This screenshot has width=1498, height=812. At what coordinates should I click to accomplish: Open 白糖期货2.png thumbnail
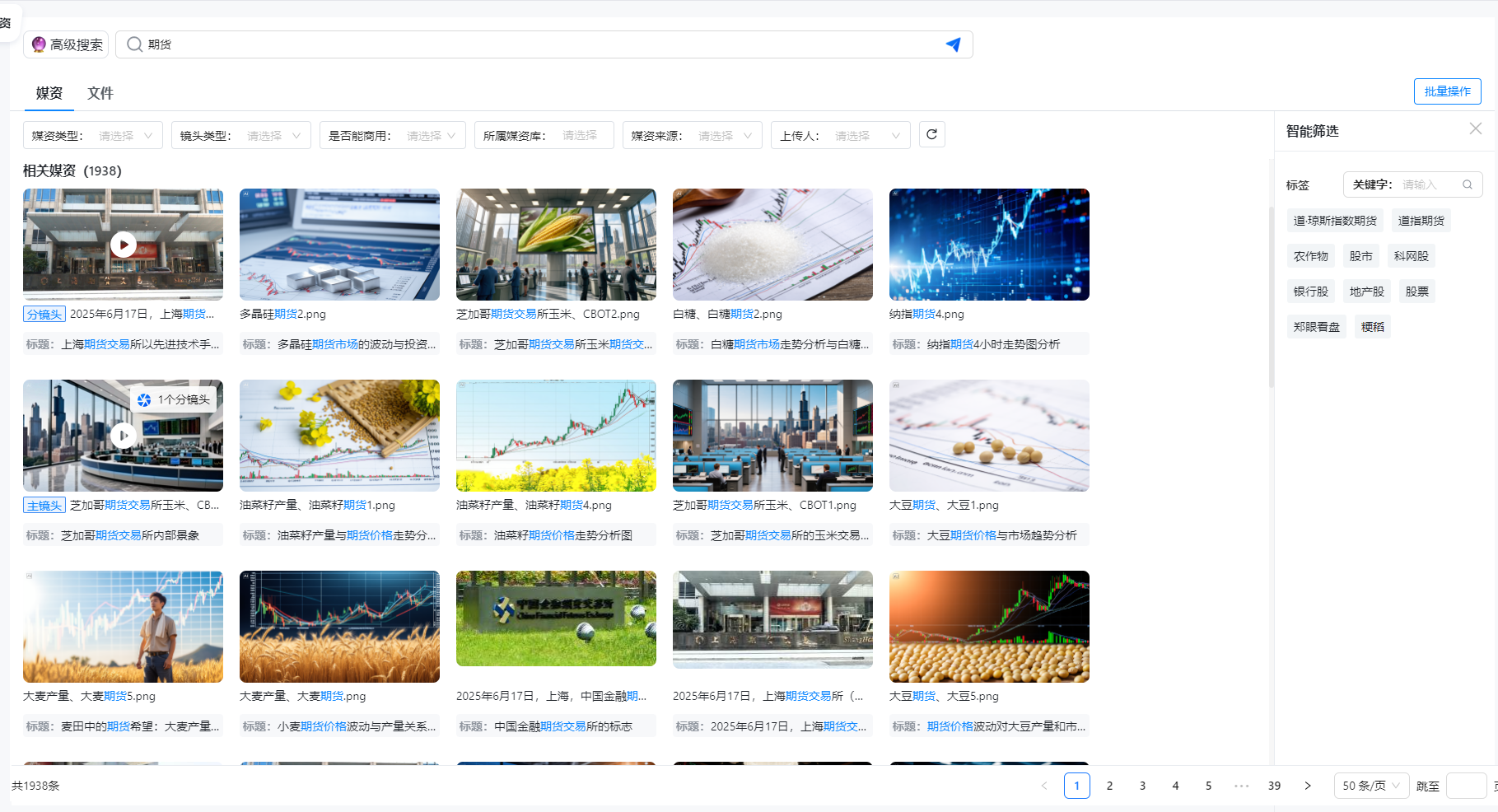pyautogui.click(x=772, y=245)
